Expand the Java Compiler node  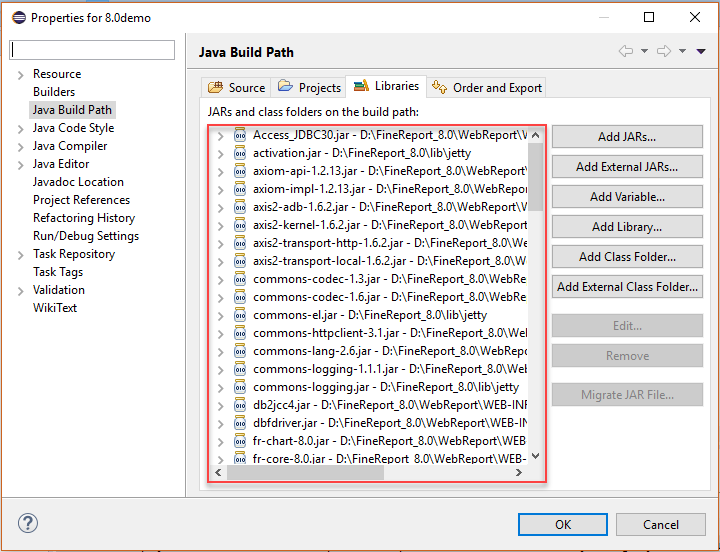click(x=20, y=147)
